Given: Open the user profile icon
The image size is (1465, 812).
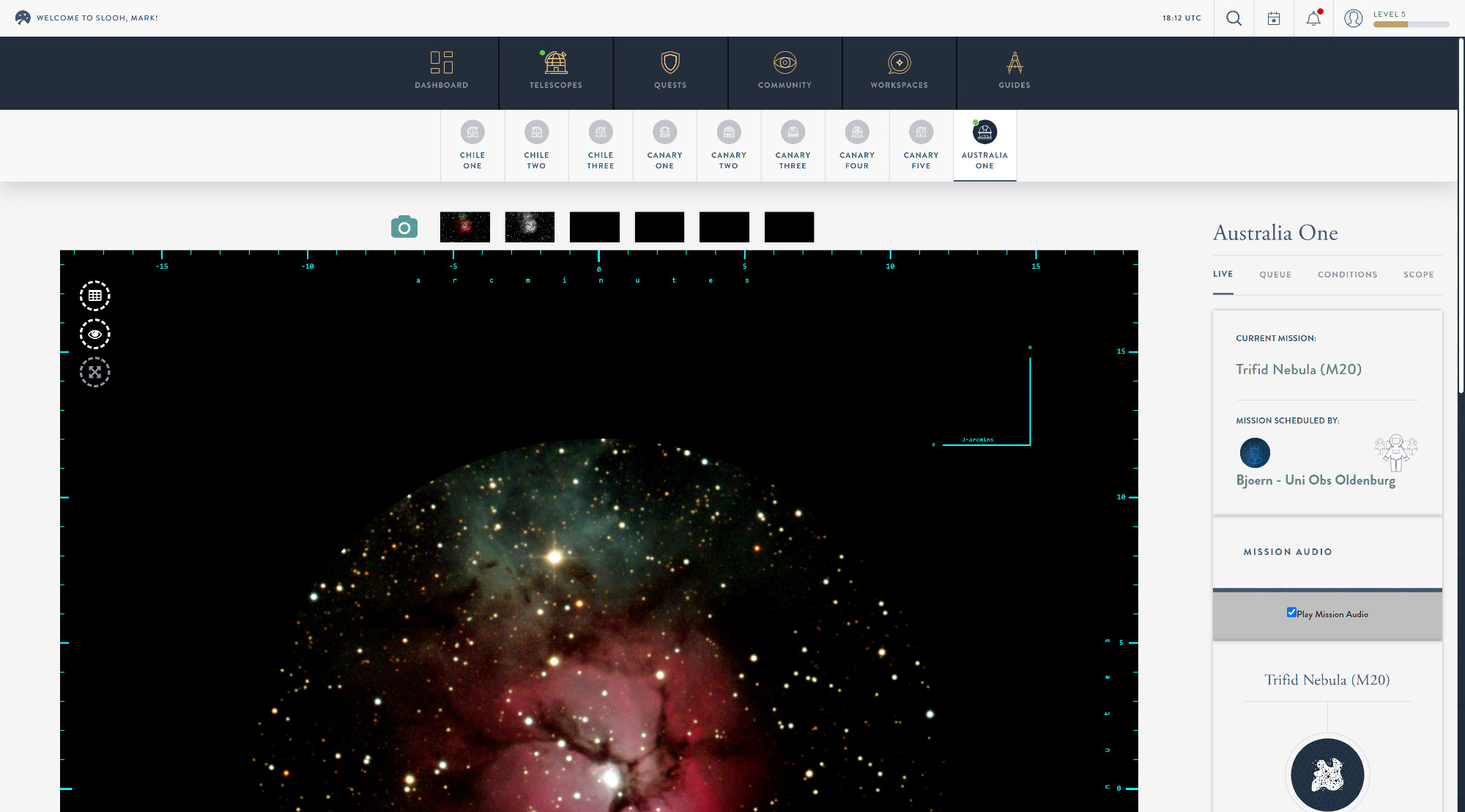Looking at the screenshot, I should click(1354, 18).
